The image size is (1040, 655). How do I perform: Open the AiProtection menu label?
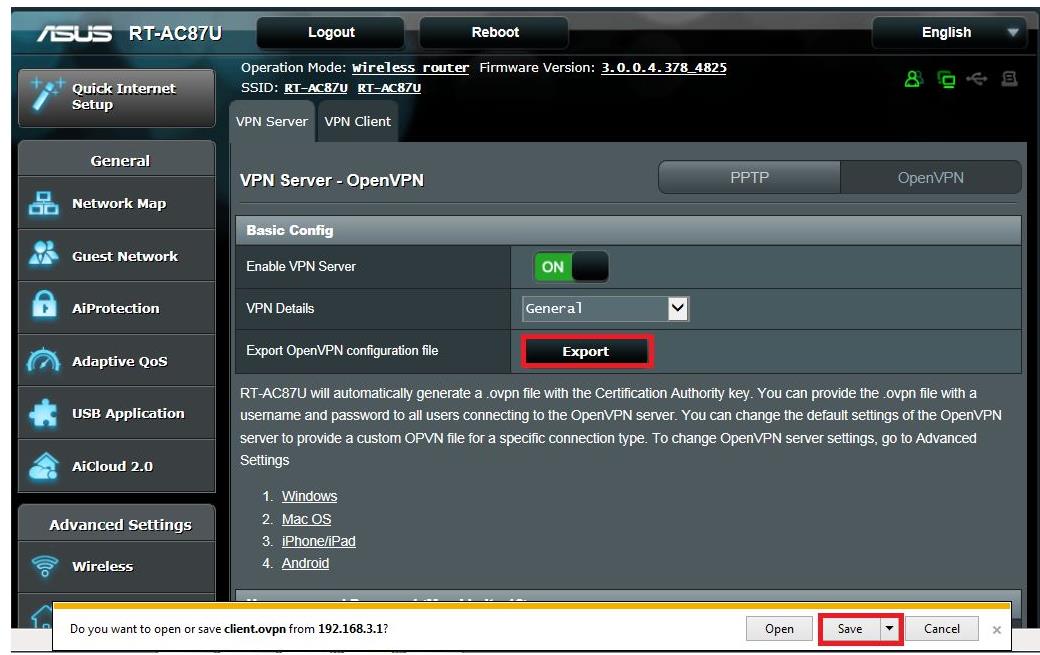pyautogui.click(x=115, y=308)
